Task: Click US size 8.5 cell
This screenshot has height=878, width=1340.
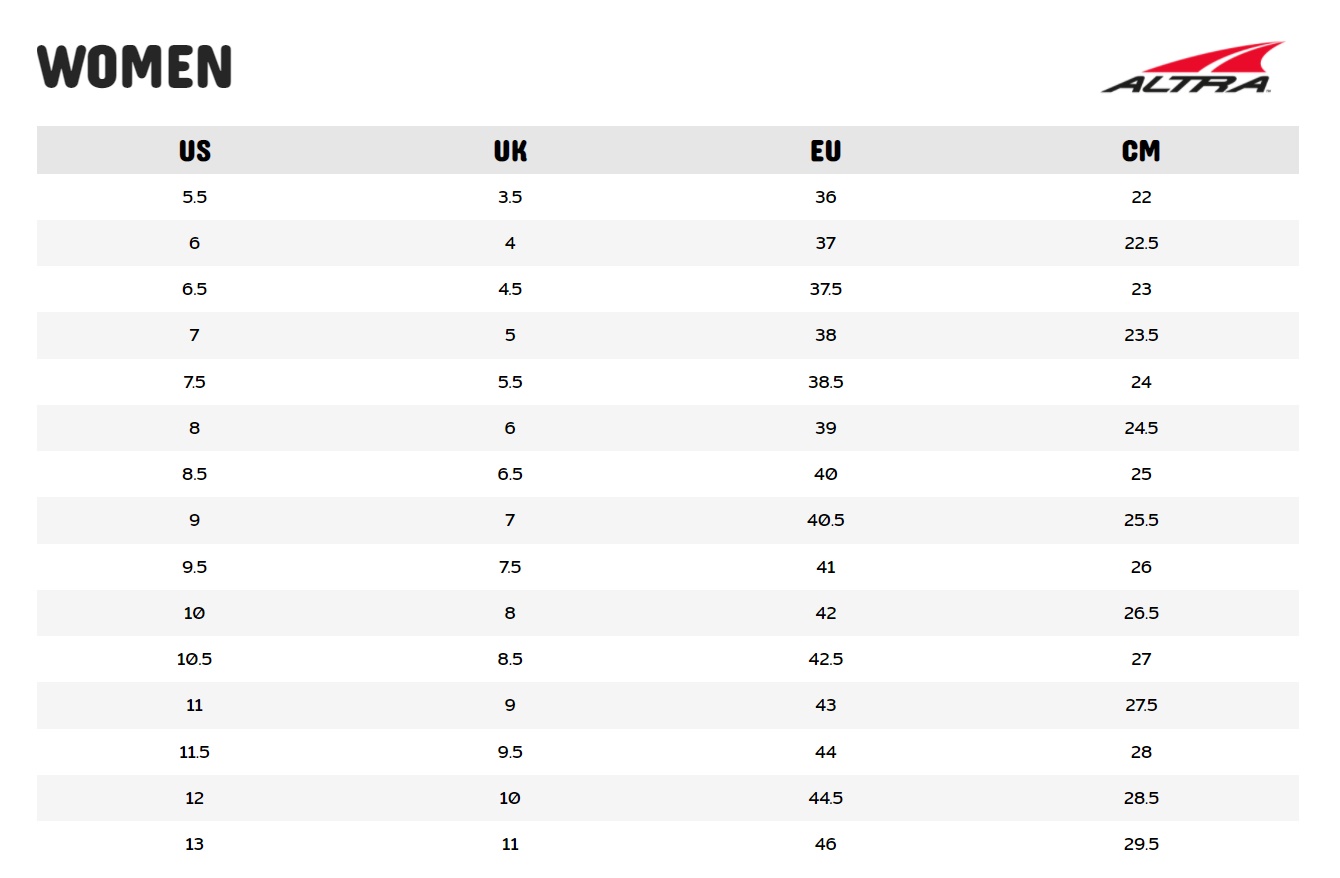Action: [x=194, y=474]
